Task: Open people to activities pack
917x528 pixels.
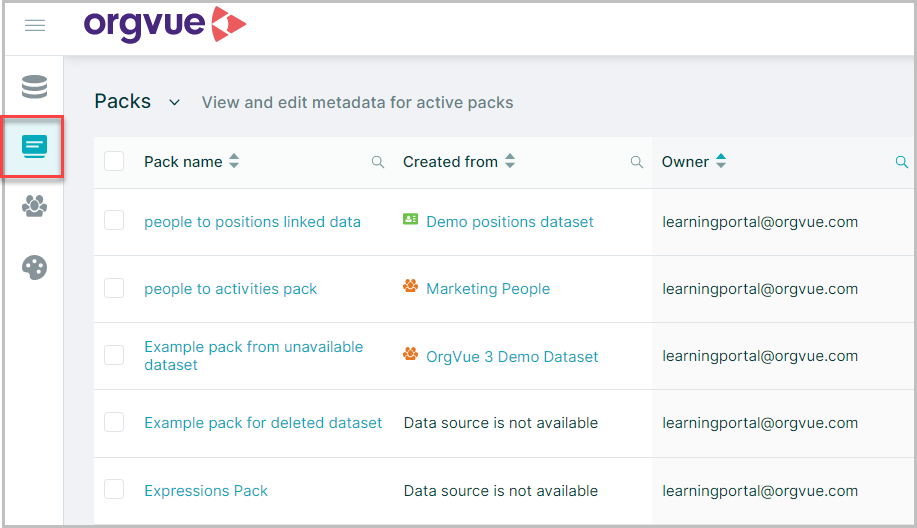Action: click(x=230, y=289)
